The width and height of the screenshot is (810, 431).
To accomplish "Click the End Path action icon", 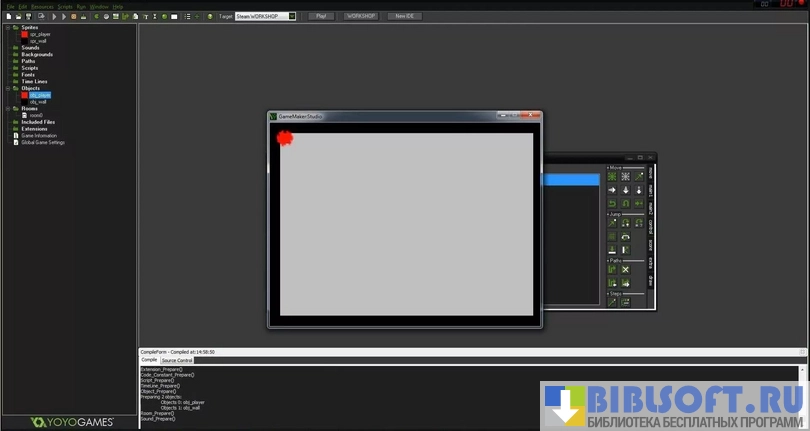I will coord(625,269).
